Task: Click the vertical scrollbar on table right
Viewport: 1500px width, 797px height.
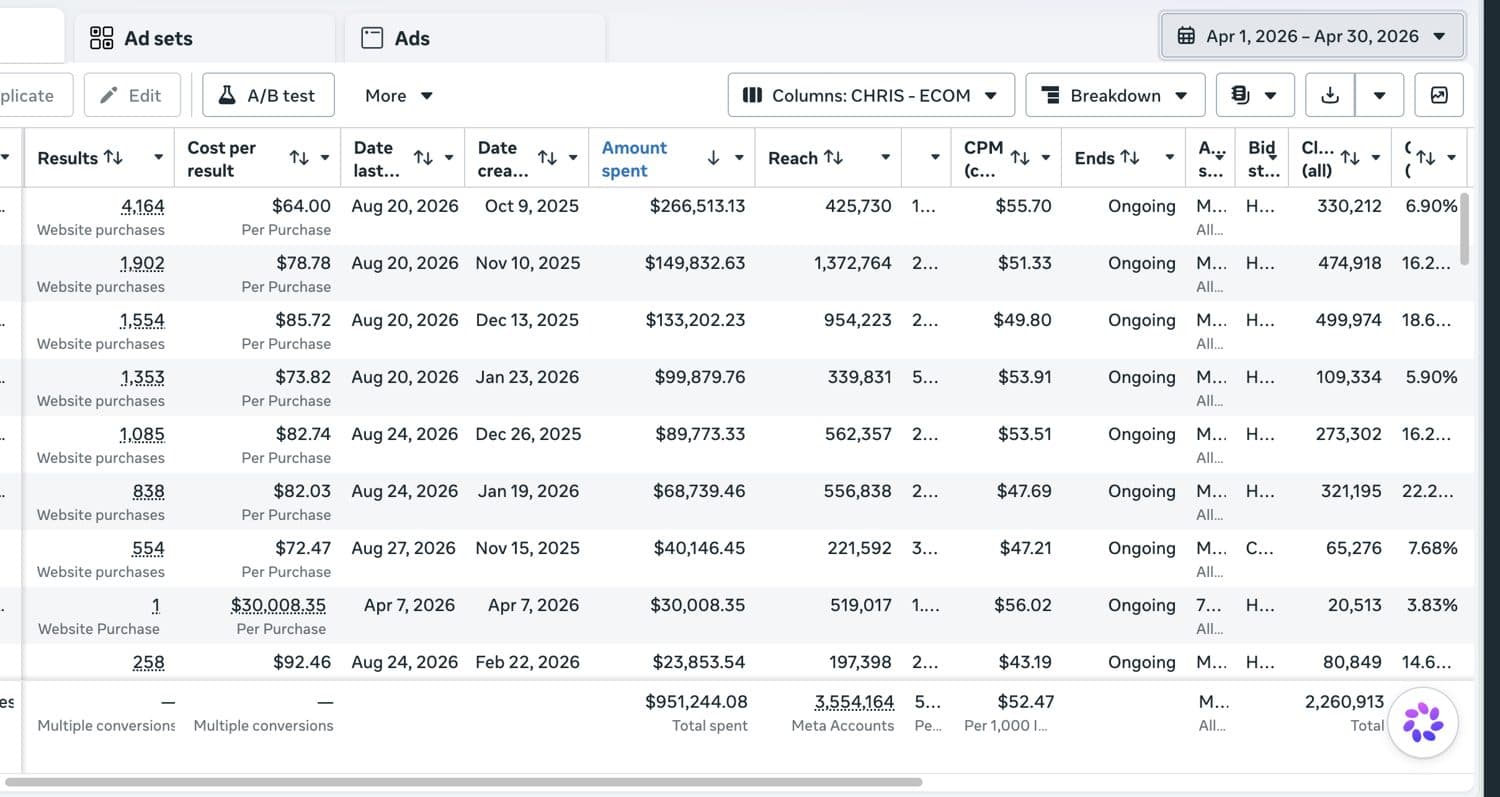Action: [x=1466, y=228]
